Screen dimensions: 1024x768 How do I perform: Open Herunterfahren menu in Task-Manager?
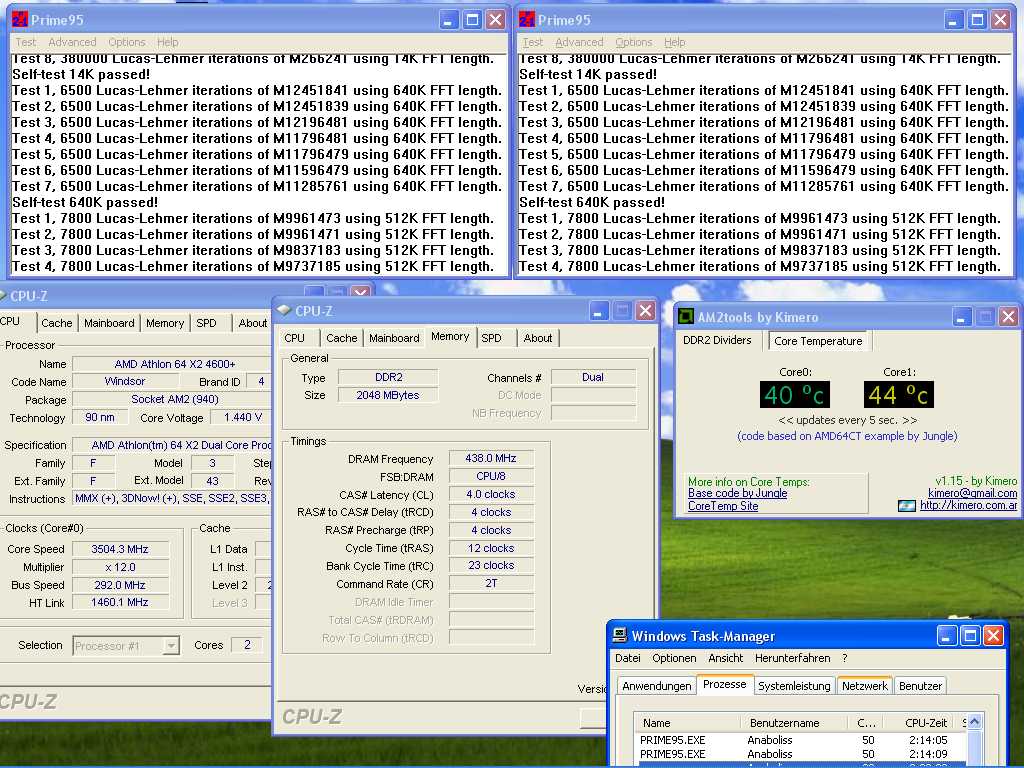(793, 658)
